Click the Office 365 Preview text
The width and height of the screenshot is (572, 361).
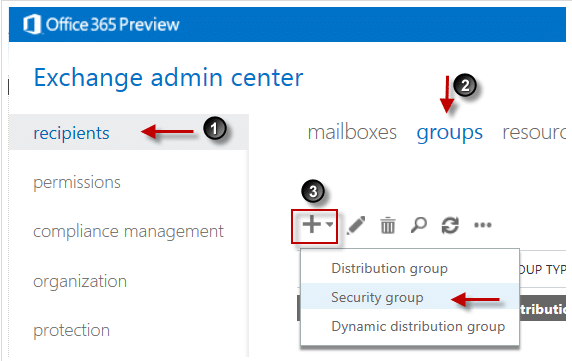(112, 24)
